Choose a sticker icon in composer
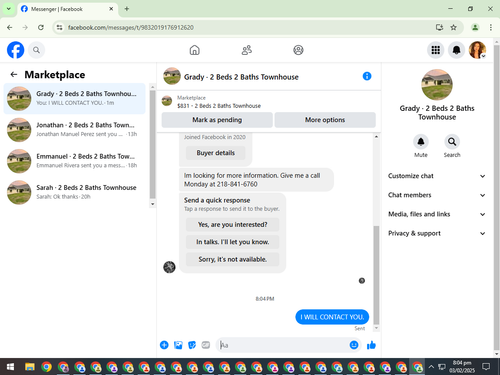This screenshot has width=500, height=375. point(192,345)
